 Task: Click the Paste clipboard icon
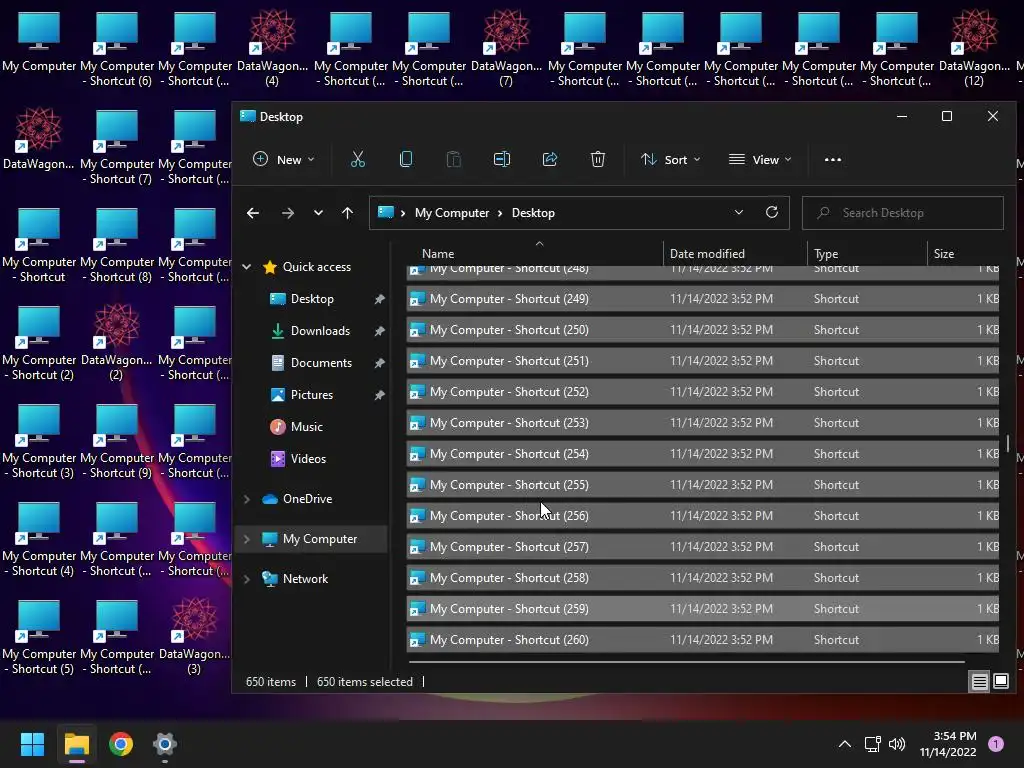pyautogui.click(x=453, y=159)
